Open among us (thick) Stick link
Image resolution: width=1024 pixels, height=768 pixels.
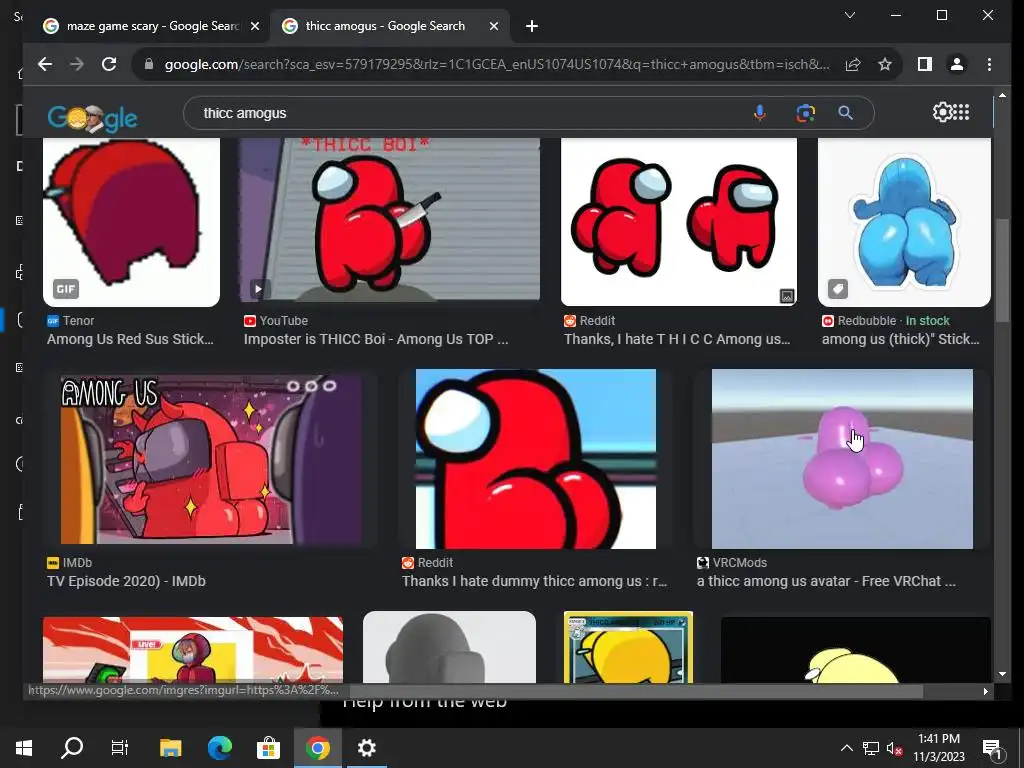(x=901, y=339)
